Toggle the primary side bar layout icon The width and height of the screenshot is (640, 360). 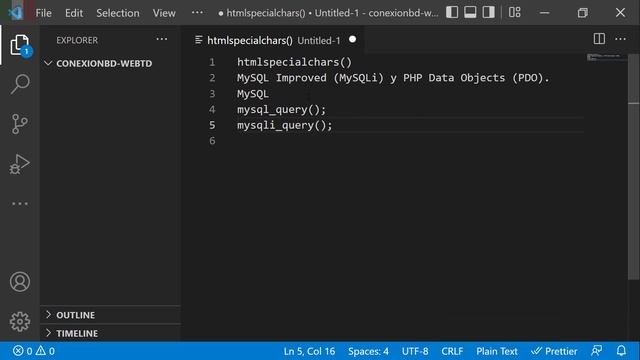(452, 12)
